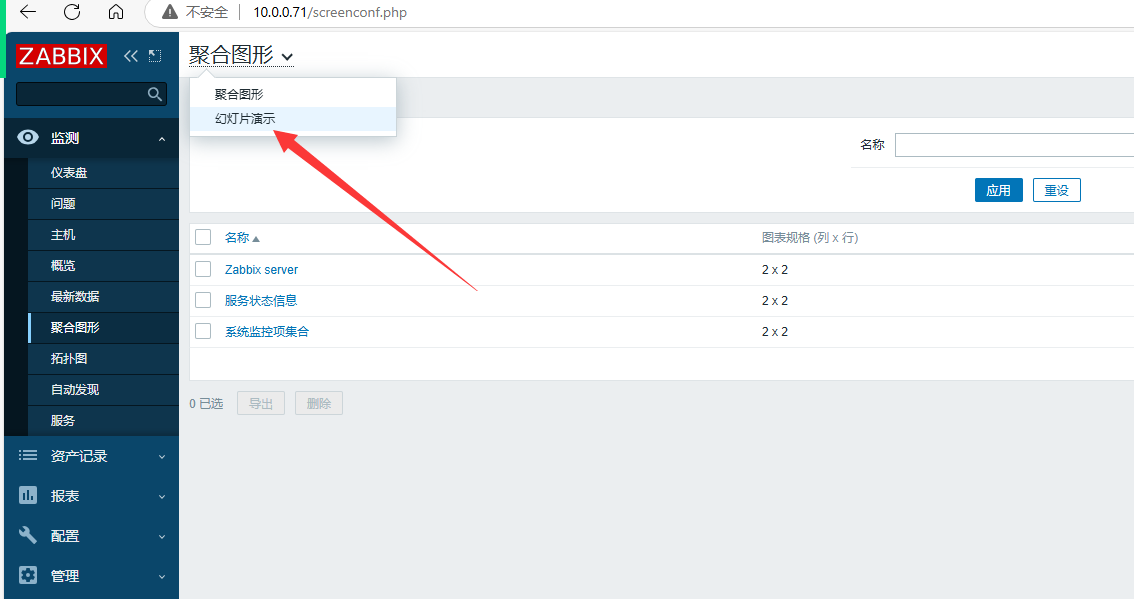
Task: Open 问题 in sidebar
Action: [103, 204]
